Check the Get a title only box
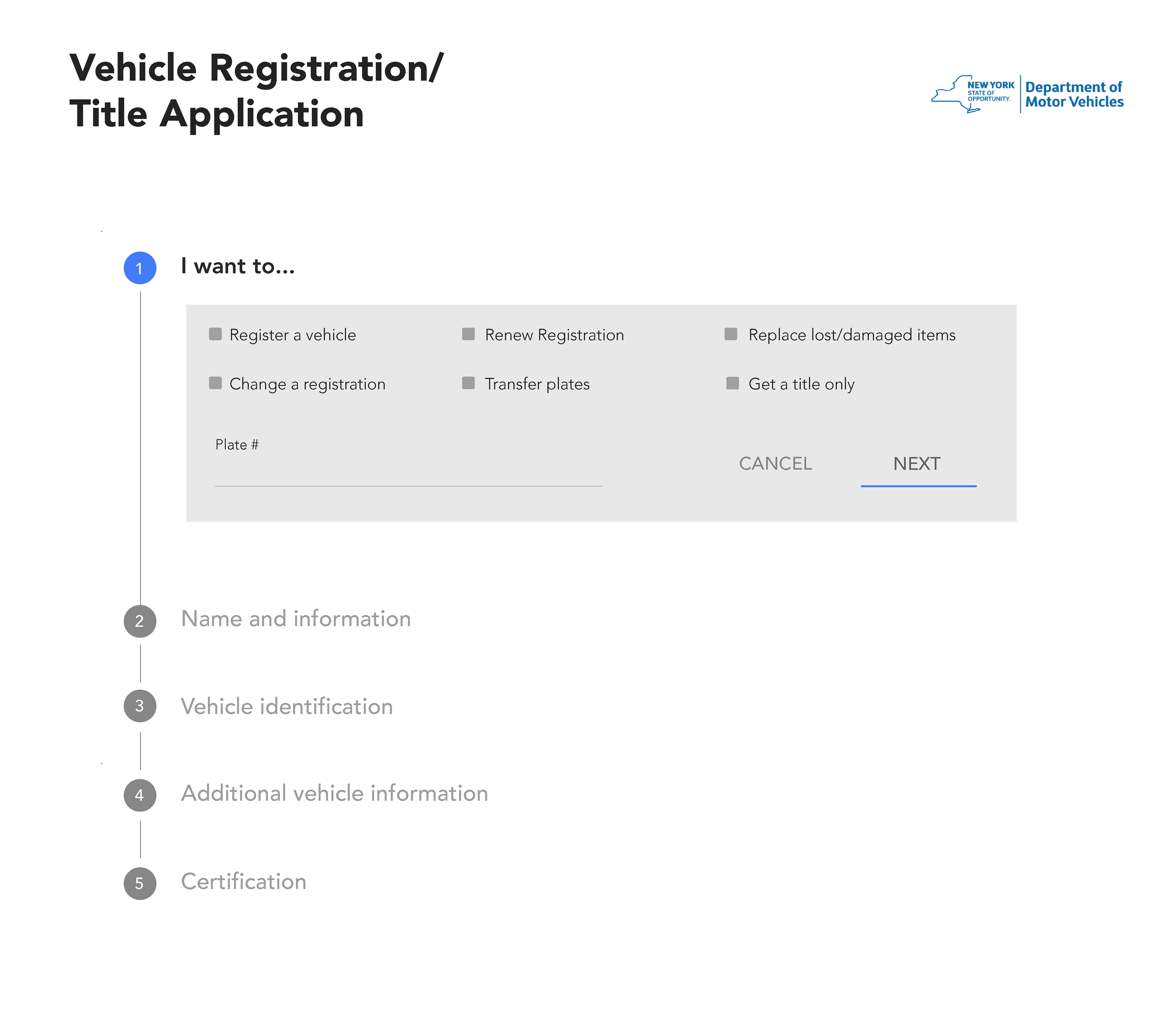Screen dimensions: 1160x1036 click(733, 383)
